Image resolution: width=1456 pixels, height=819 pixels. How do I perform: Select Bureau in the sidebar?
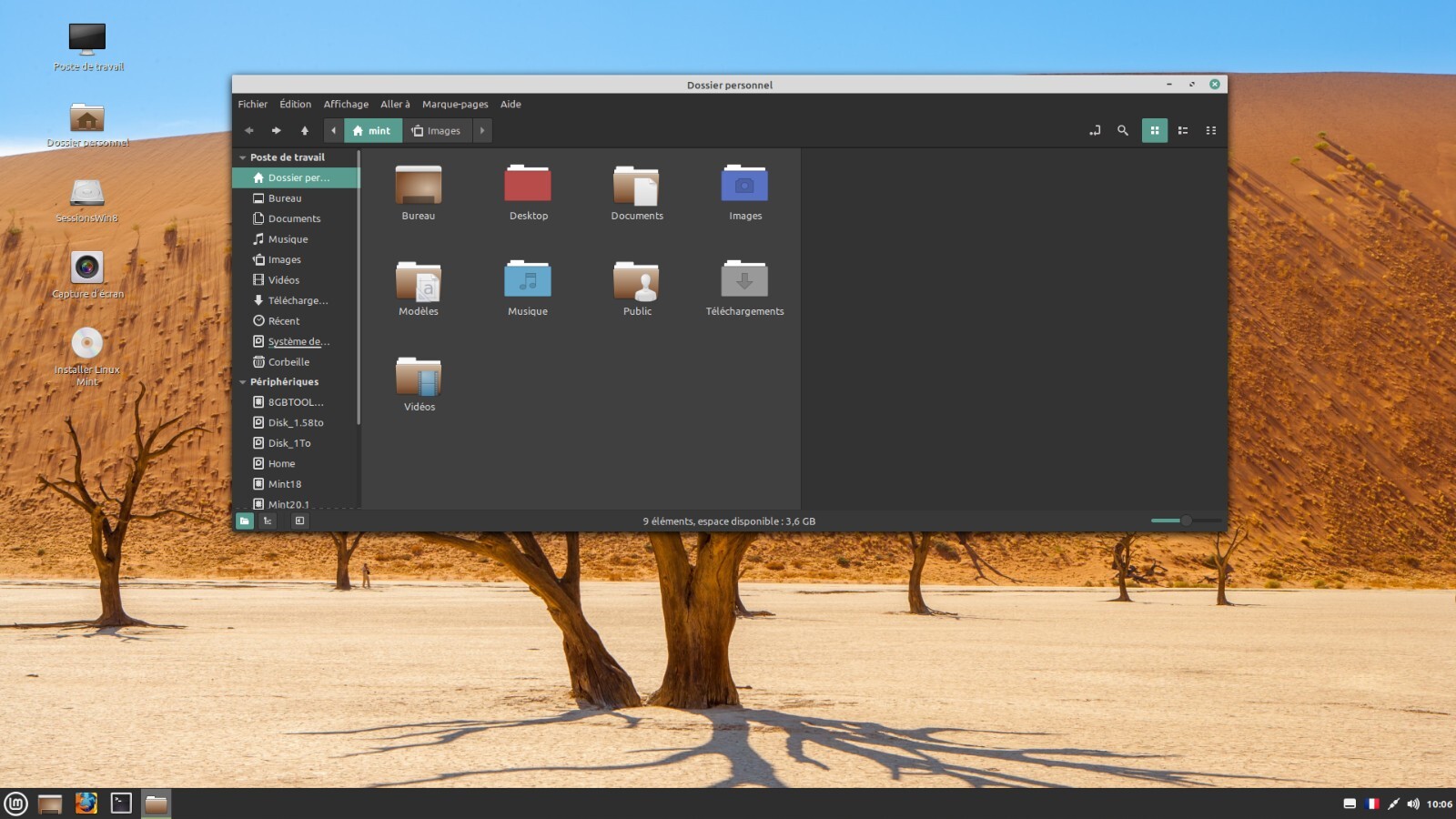296,198
